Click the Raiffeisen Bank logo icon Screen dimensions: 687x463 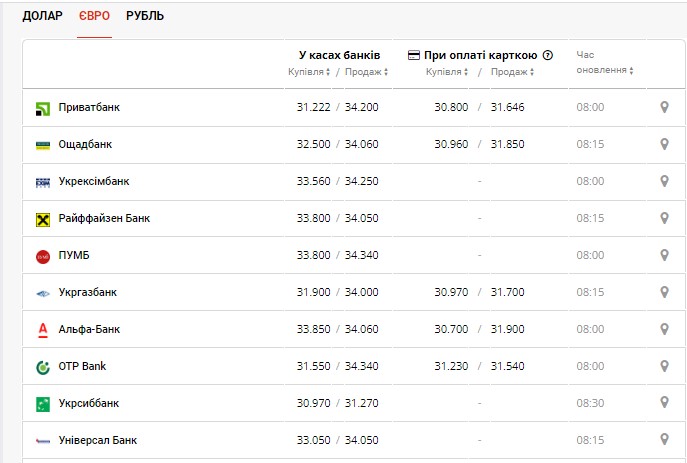click(43, 218)
